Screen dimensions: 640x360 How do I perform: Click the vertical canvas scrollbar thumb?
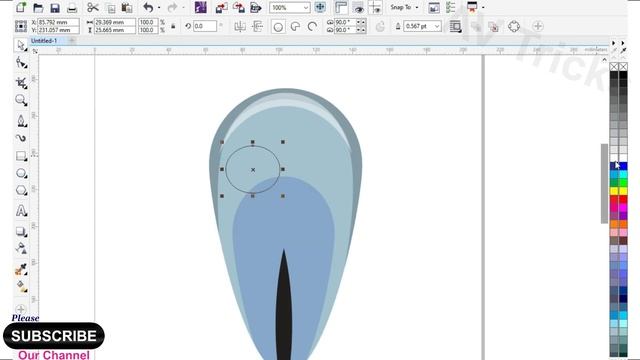(604, 184)
